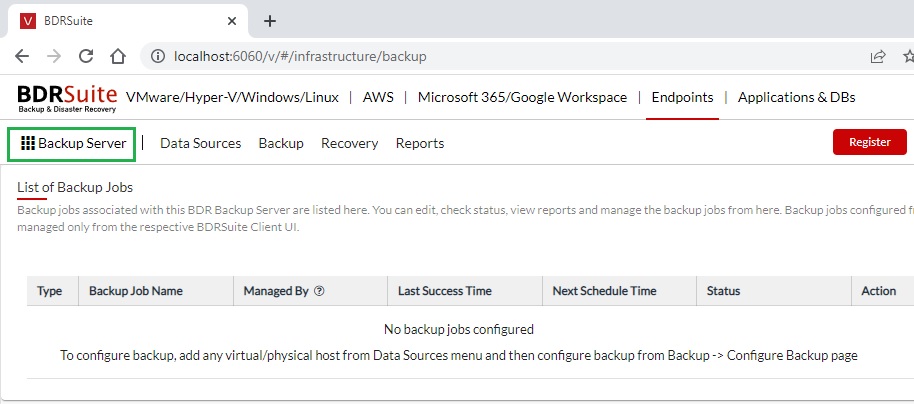View site information icon in address bar
The width and height of the screenshot is (914, 404).
point(158,56)
